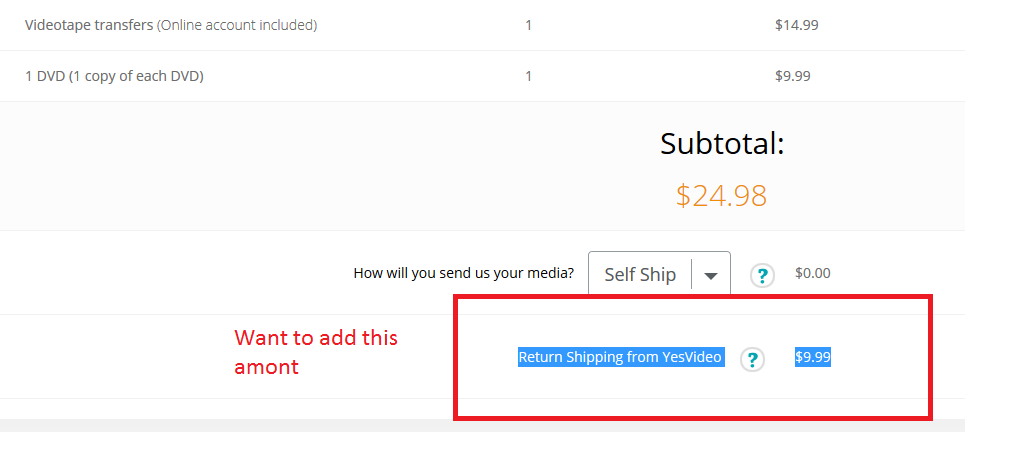Click the $14.99 videotape price
Image resolution: width=1021 pixels, height=460 pixels.
coord(796,25)
